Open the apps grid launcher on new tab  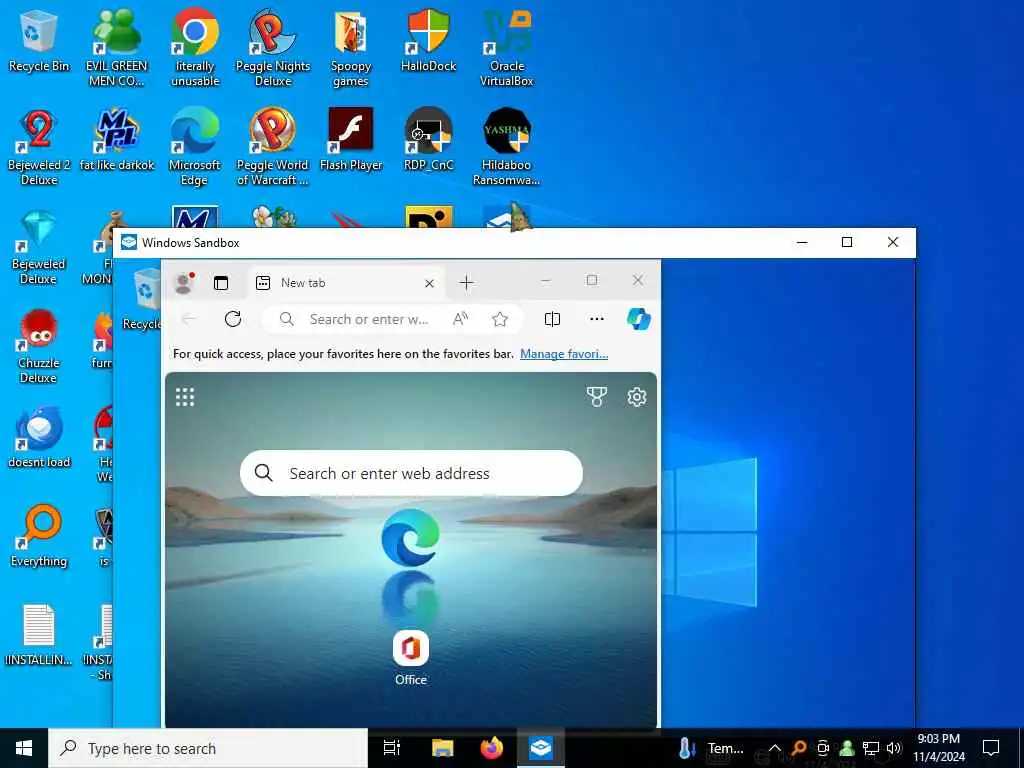coord(185,397)
